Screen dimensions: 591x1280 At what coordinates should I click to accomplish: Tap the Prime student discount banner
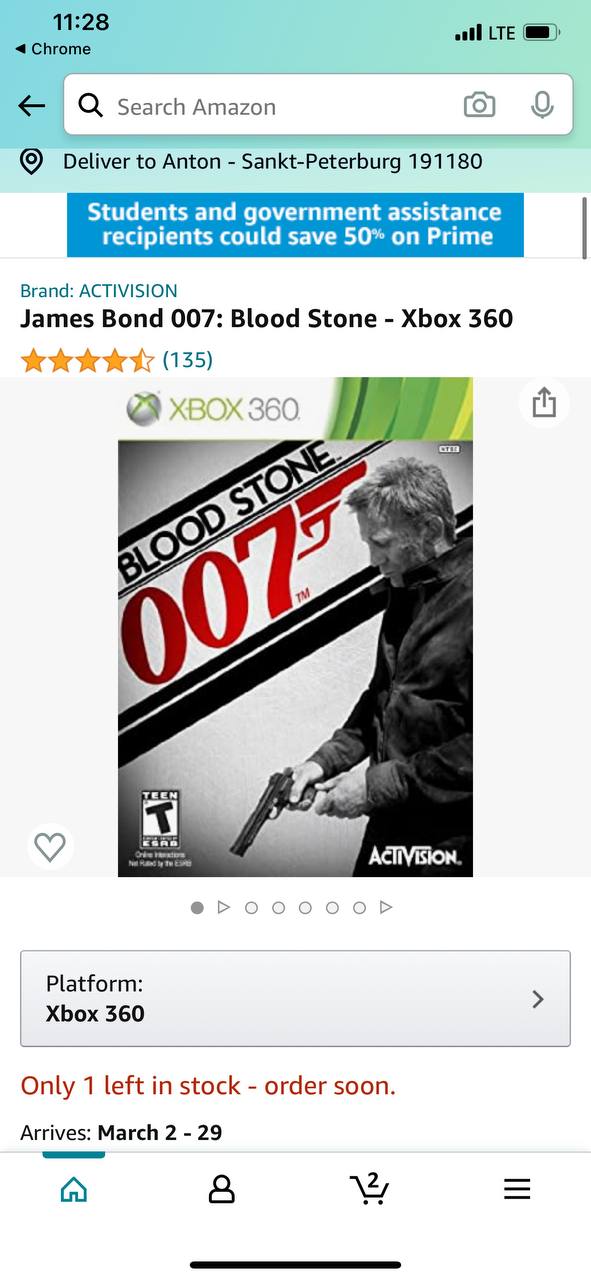295,225
